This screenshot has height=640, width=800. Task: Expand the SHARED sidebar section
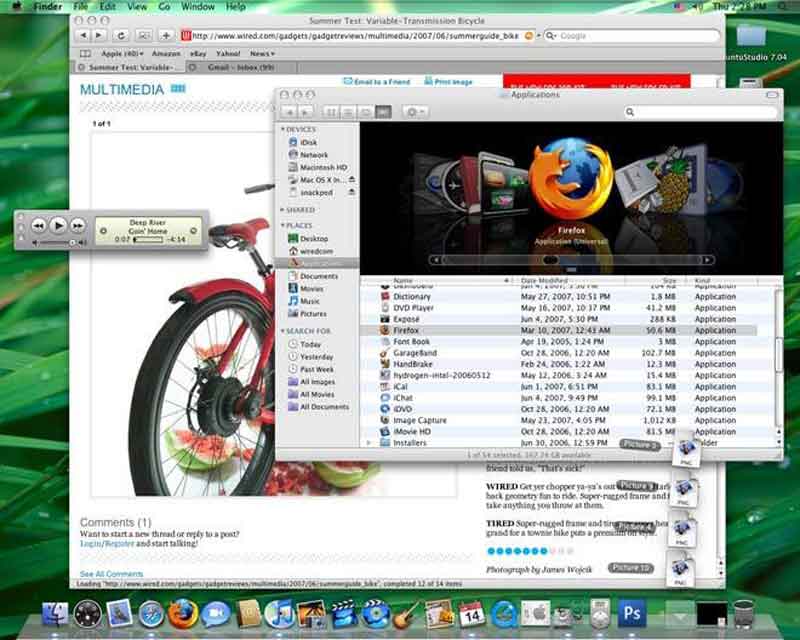coord(283,210)
